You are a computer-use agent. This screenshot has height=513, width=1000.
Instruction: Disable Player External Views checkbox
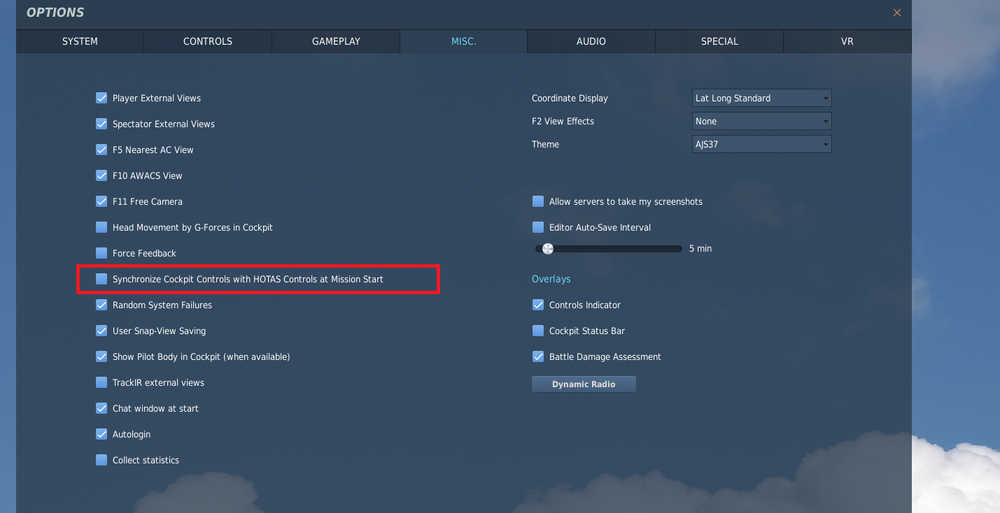point(101,98)
